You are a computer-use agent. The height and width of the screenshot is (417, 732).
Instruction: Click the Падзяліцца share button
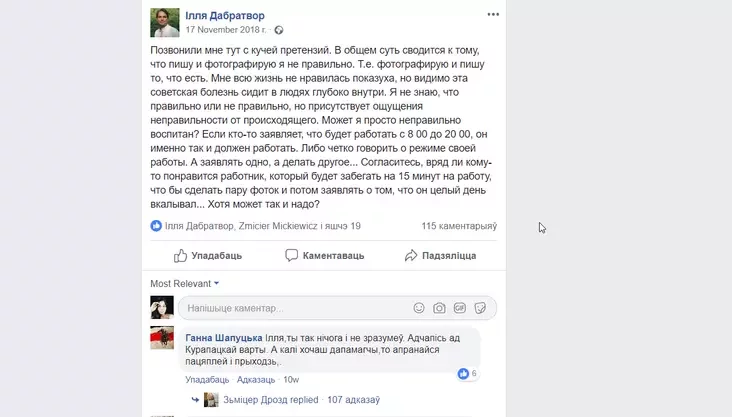click(440, 256)
